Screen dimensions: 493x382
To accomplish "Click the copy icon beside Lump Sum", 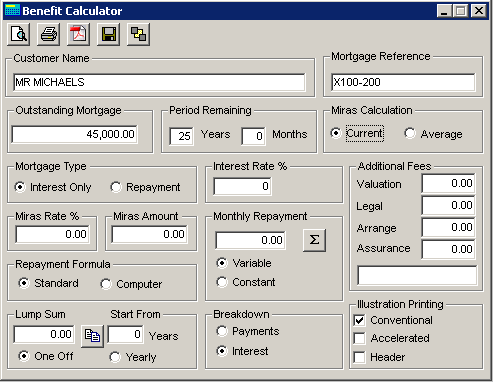I will coord(93,336).
